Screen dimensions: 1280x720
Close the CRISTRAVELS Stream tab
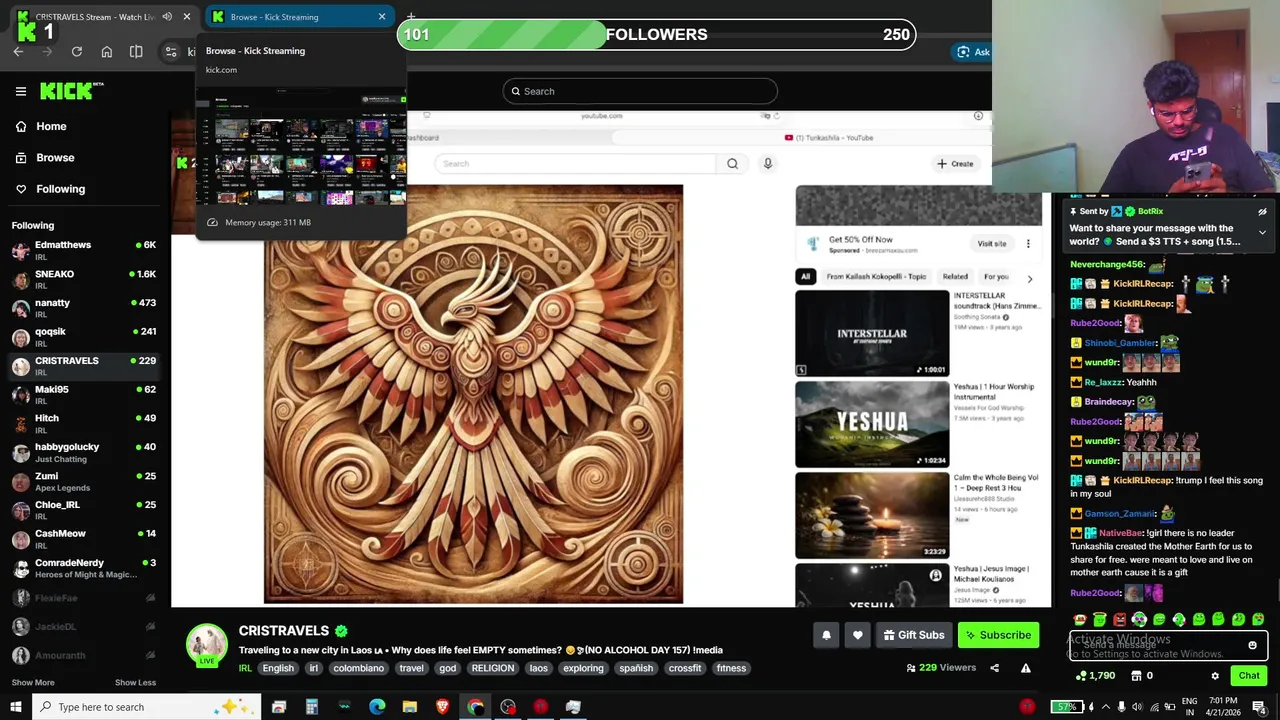[x=186, y=17]
